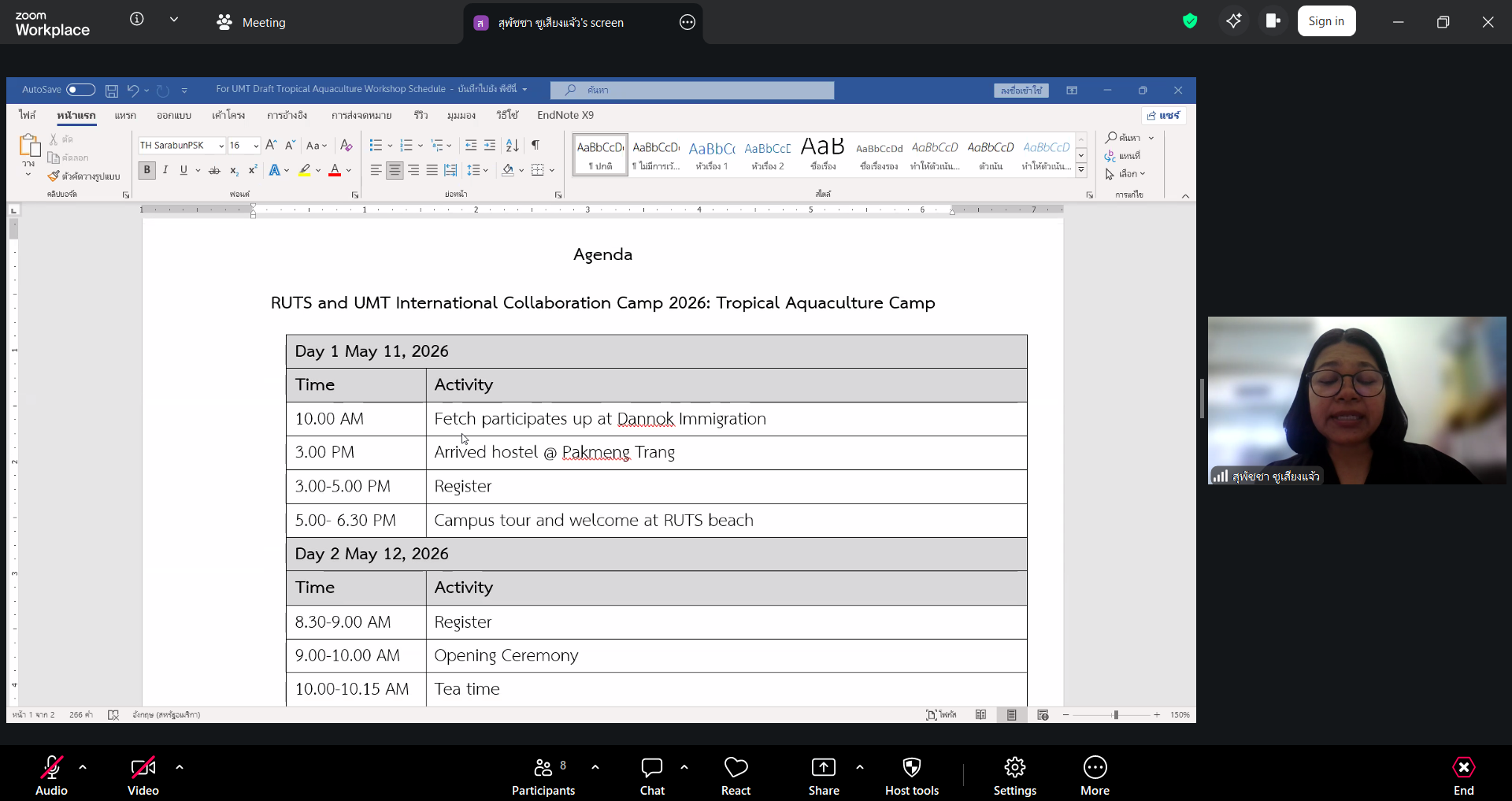The image size is (1512, 801).
Task: Open the Participants list
Action: (543, 776)
